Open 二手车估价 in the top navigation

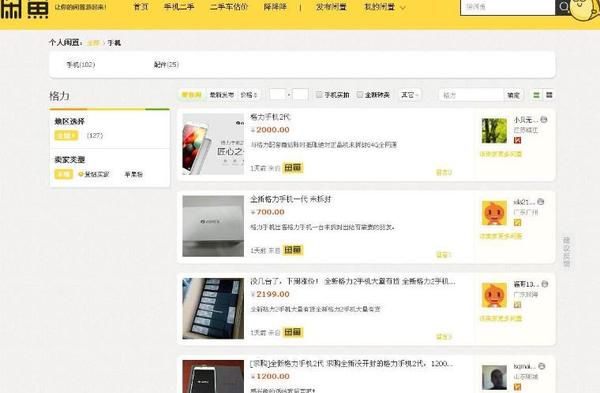(x=229, y=7)
